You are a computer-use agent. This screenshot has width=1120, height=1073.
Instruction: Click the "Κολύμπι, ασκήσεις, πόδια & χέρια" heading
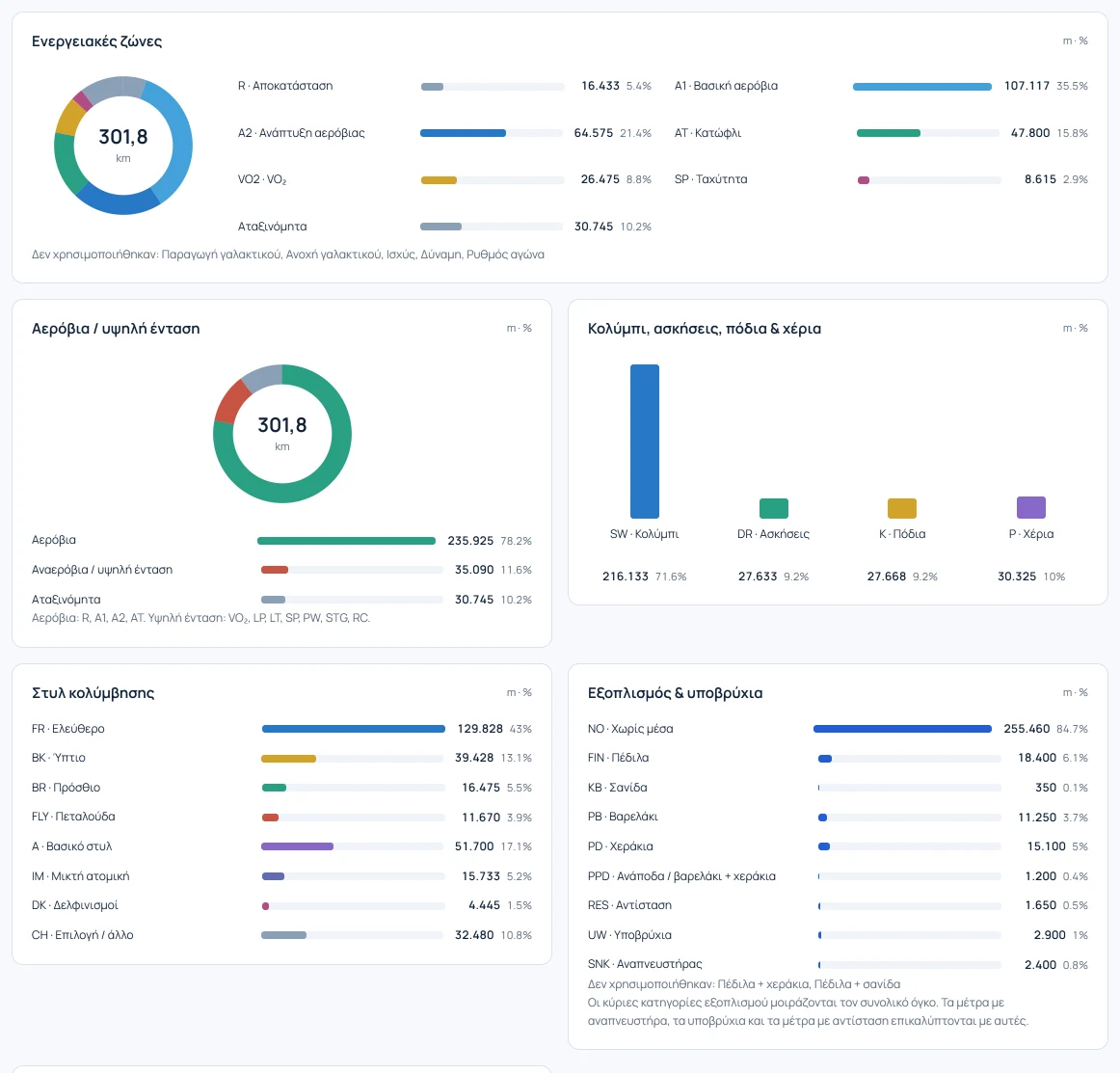click(705, 329)
